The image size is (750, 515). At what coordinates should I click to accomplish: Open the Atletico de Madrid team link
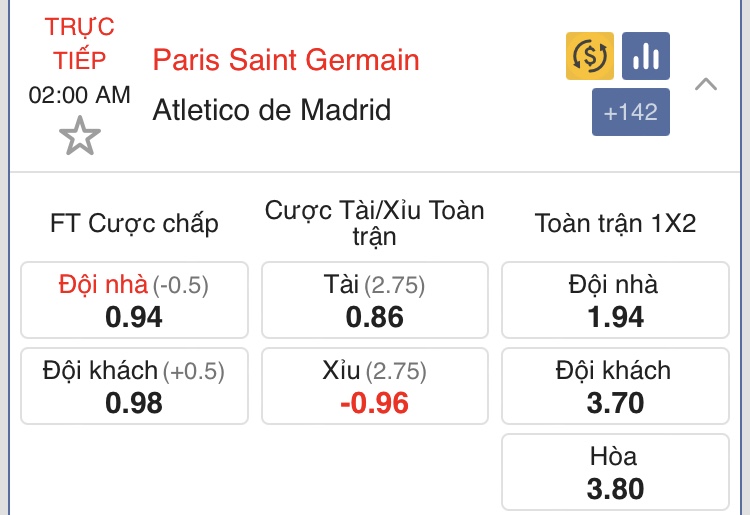[271, 109]
